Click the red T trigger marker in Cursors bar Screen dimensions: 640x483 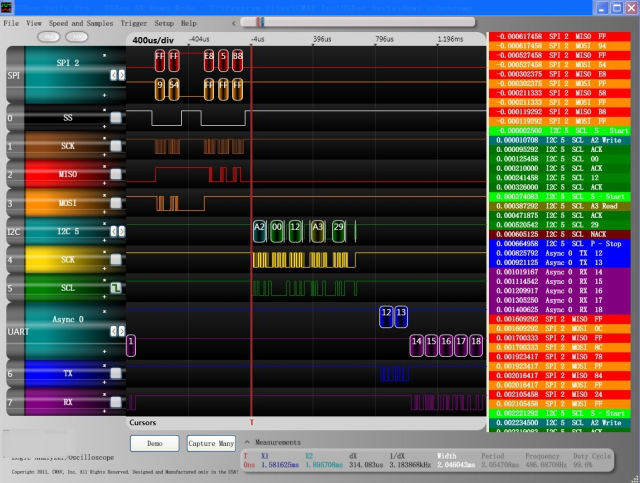click(x=251, y=423)
